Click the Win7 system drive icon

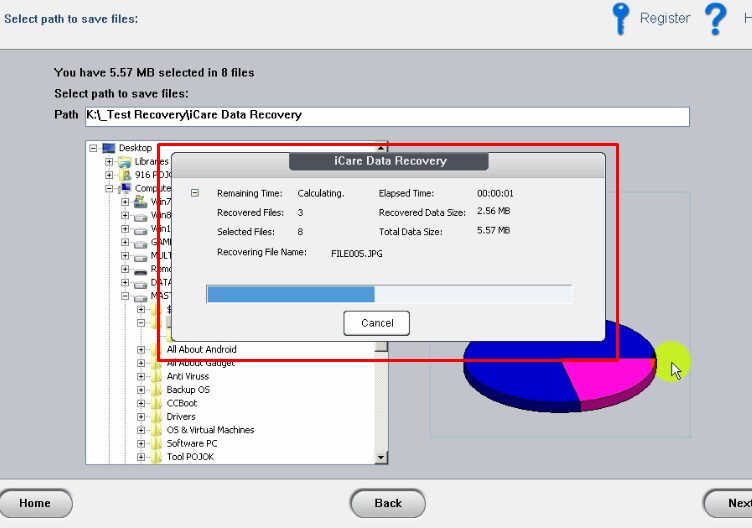pyautogui.click(x=141, y=202)
